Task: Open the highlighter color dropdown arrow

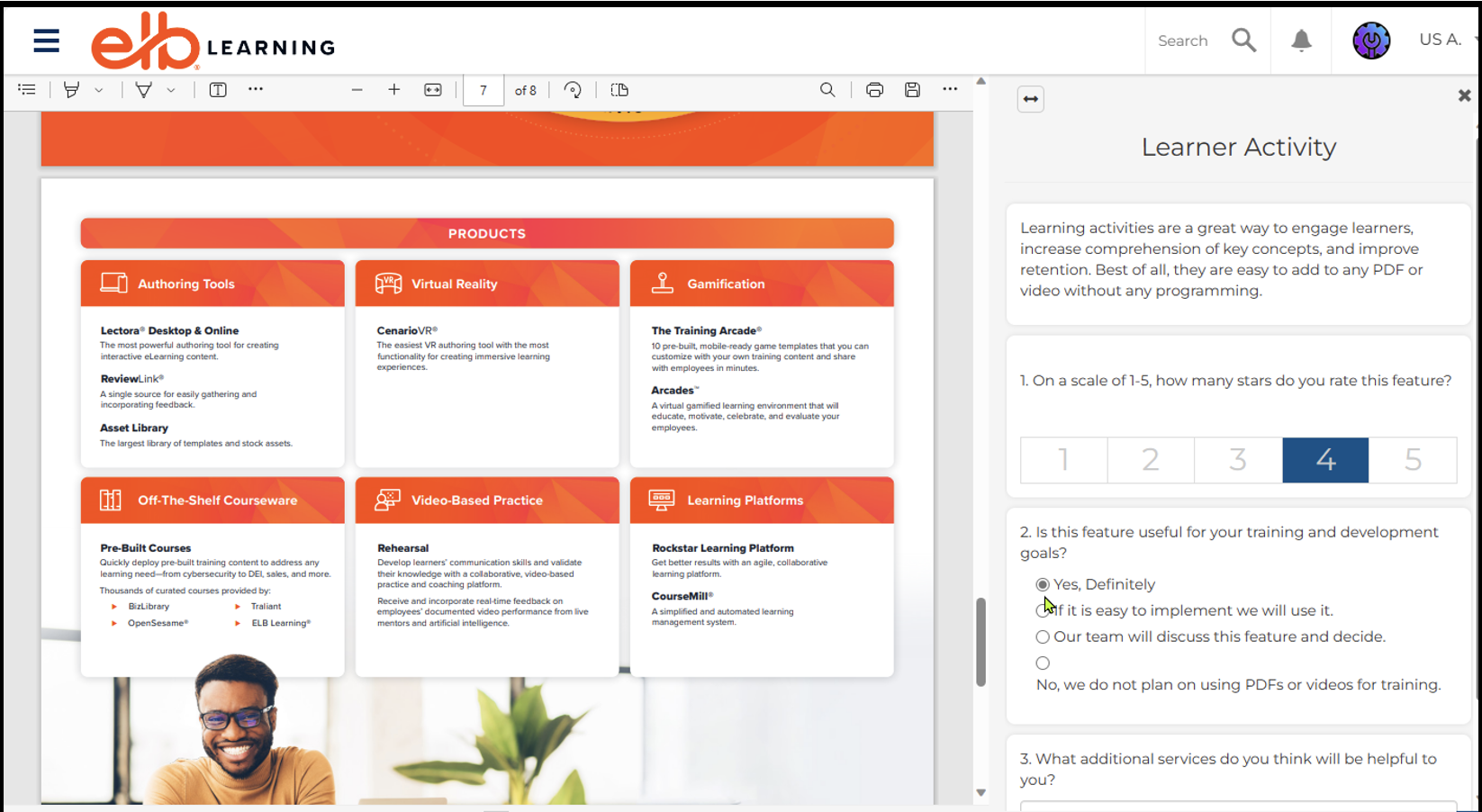Action: 99,89
